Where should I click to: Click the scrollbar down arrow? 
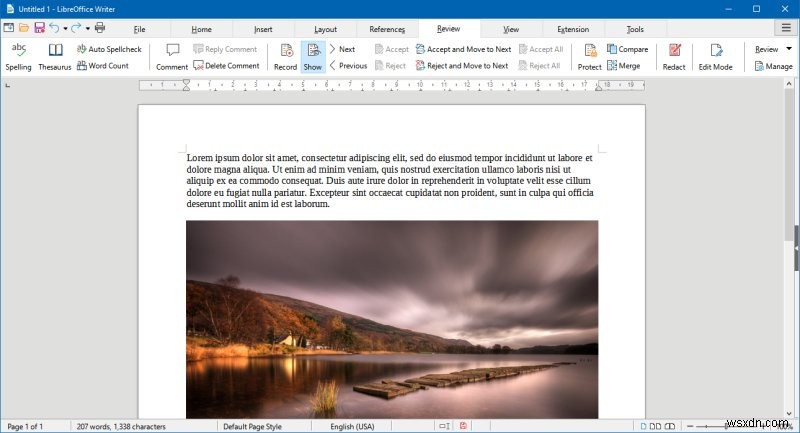coord(789,414)
